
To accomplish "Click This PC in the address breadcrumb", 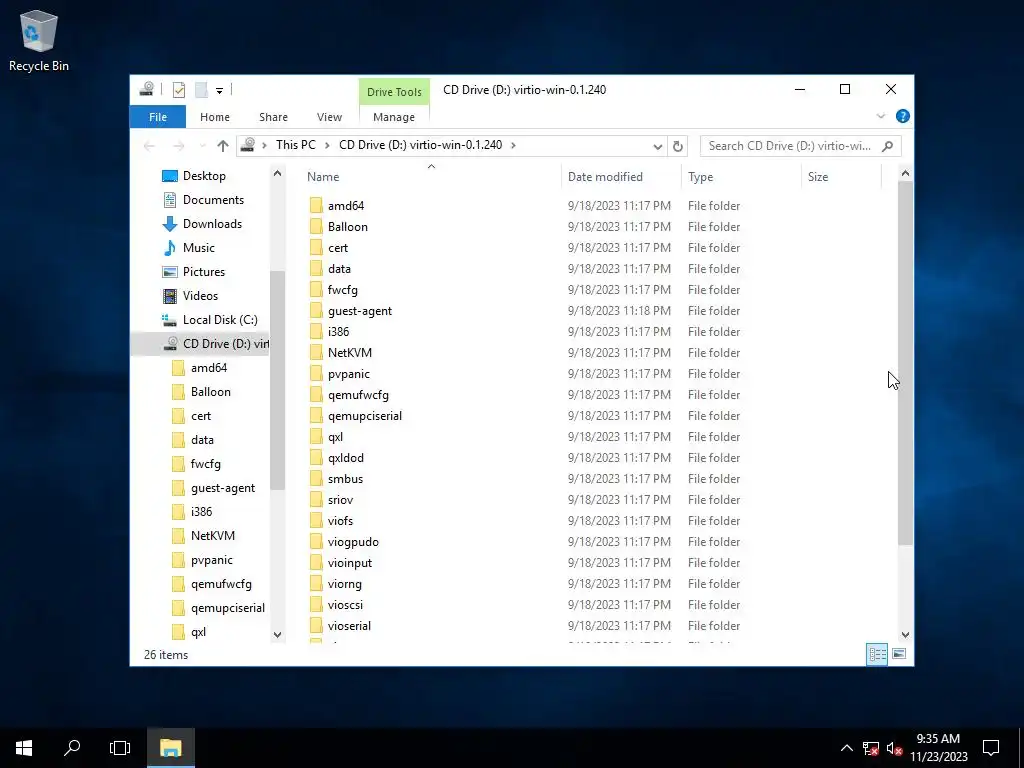I will (295, 145).
